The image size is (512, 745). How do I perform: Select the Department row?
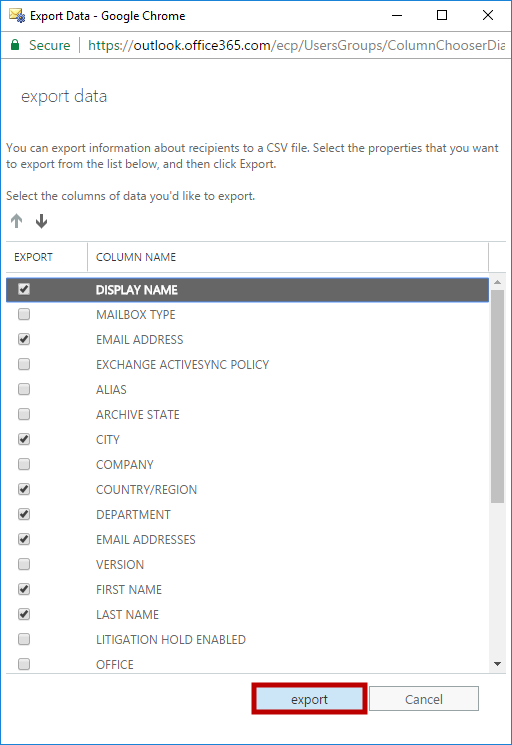(247, 515)
